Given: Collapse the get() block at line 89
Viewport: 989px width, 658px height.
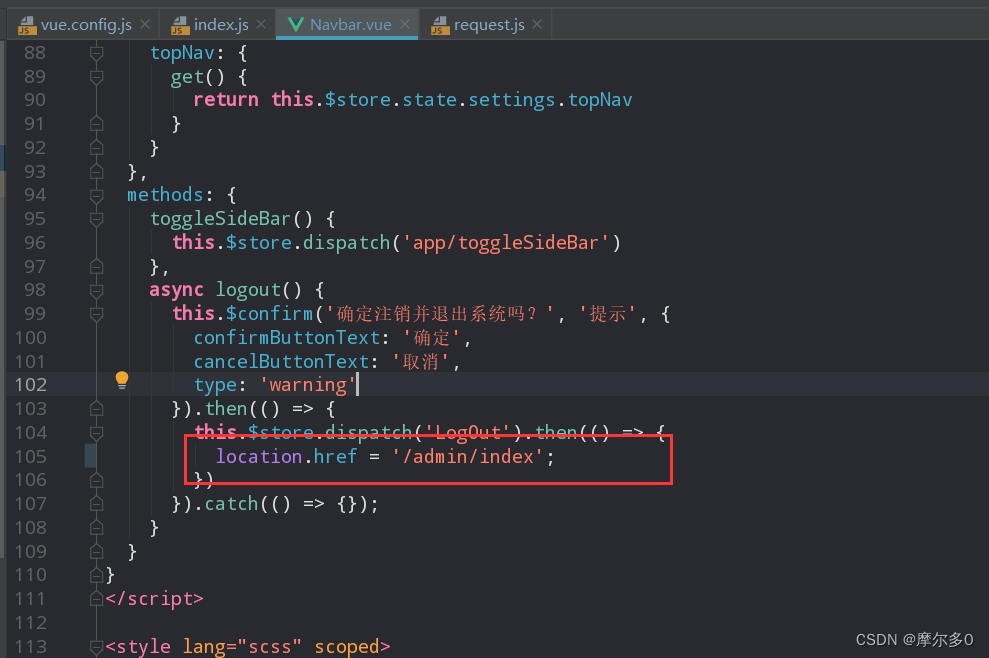Looking at the screenshot, I should click(96, 77).
